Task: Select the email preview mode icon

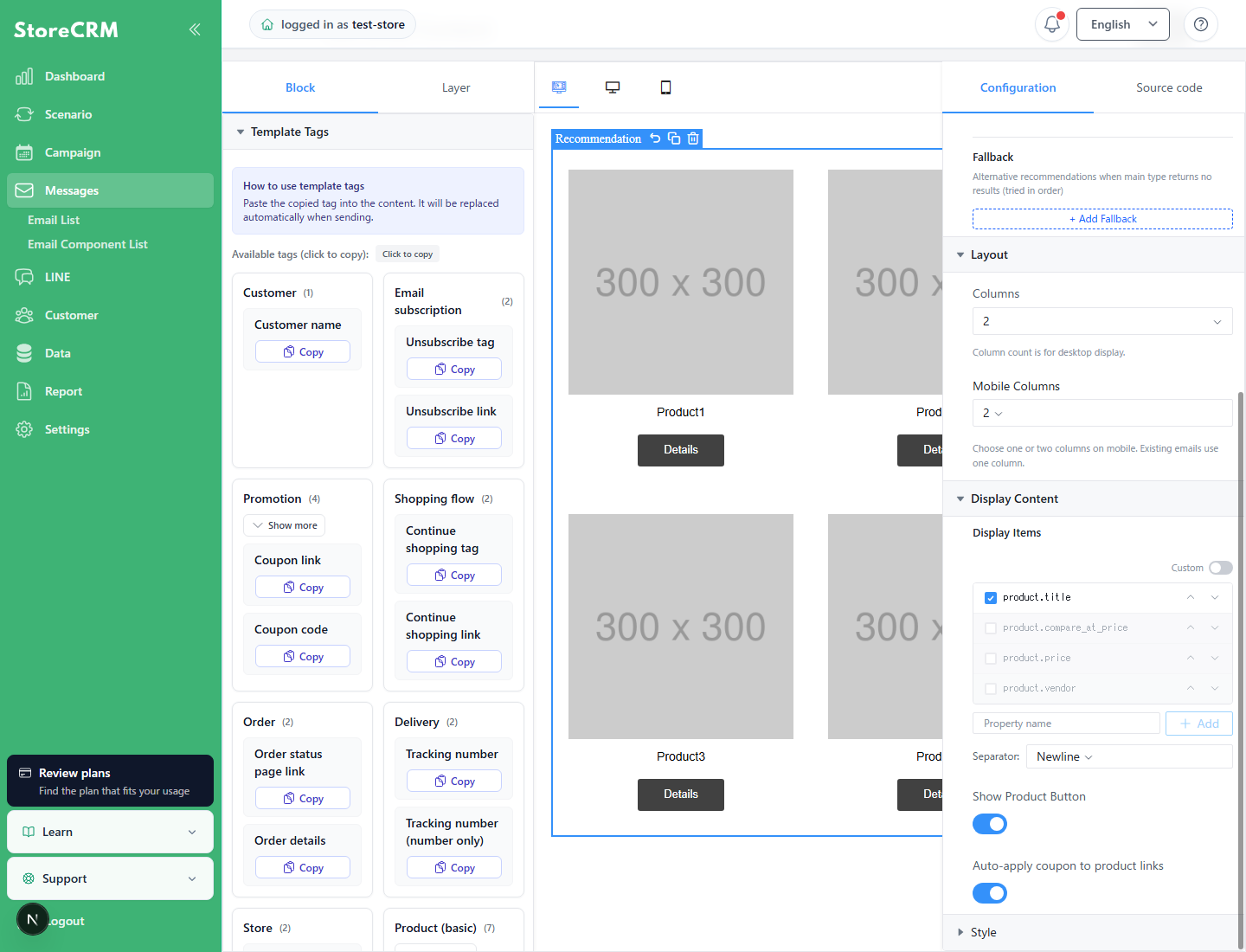Action: click(559, 87)
